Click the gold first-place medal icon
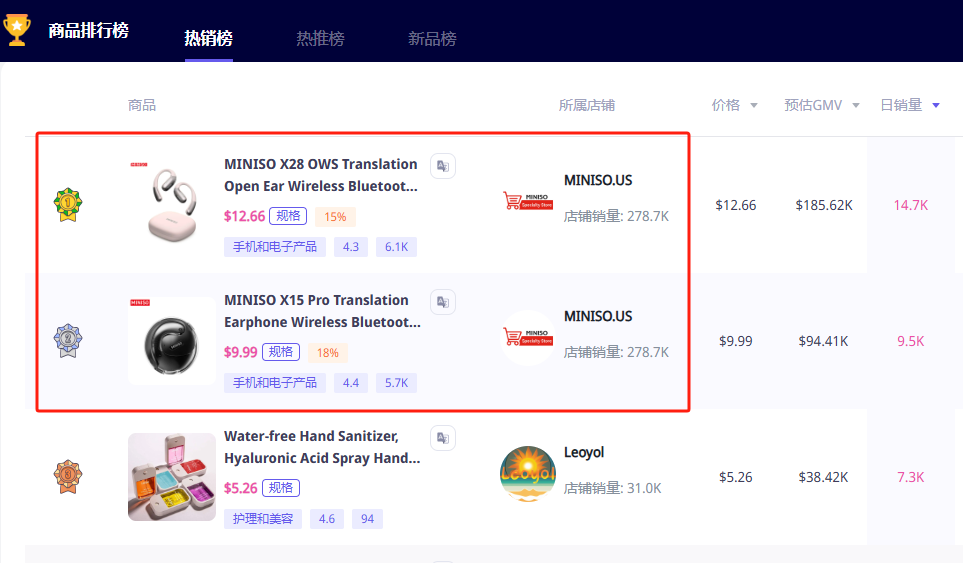 coord(68,205)
